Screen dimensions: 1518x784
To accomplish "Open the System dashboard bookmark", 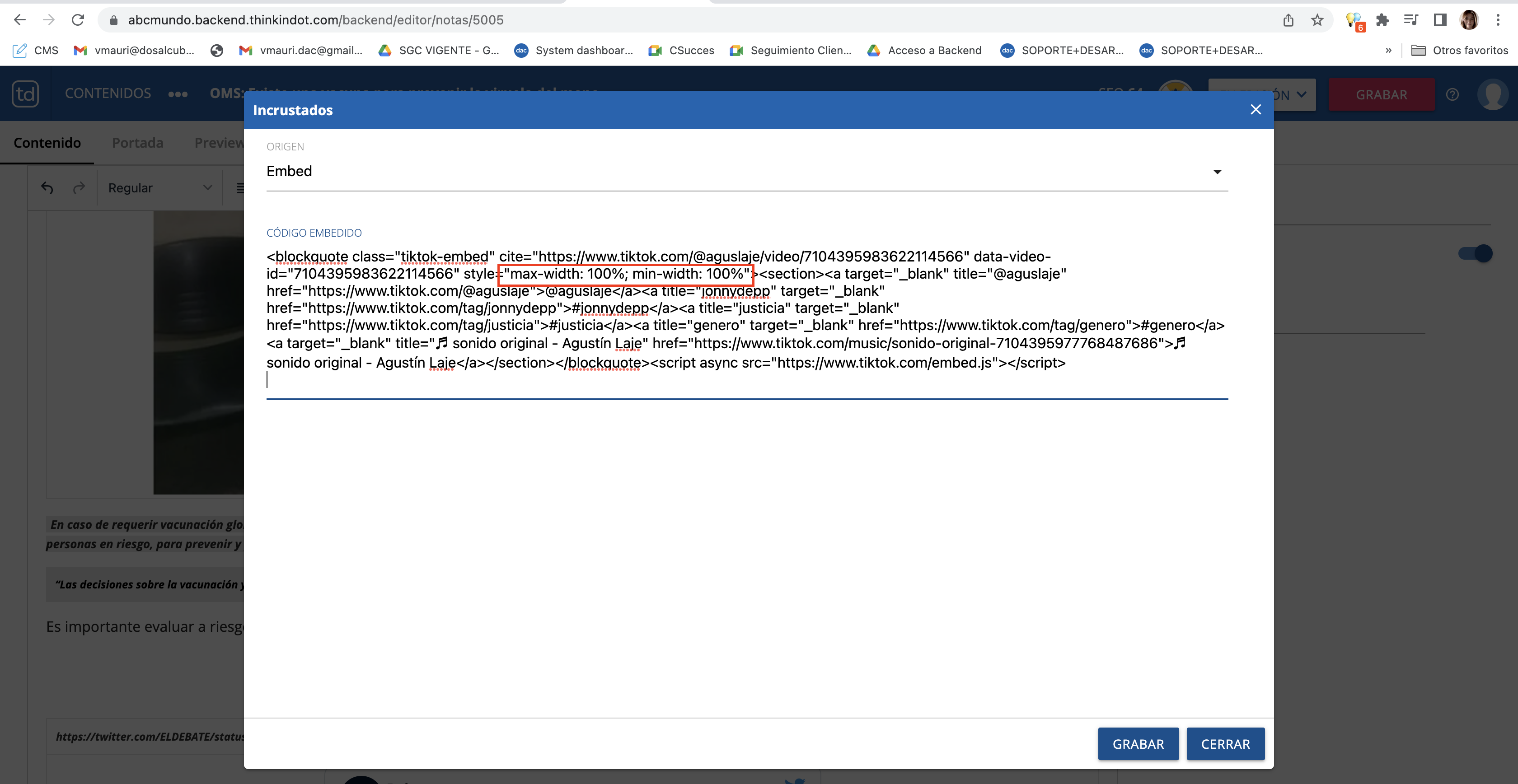I will tap(573, 51).
